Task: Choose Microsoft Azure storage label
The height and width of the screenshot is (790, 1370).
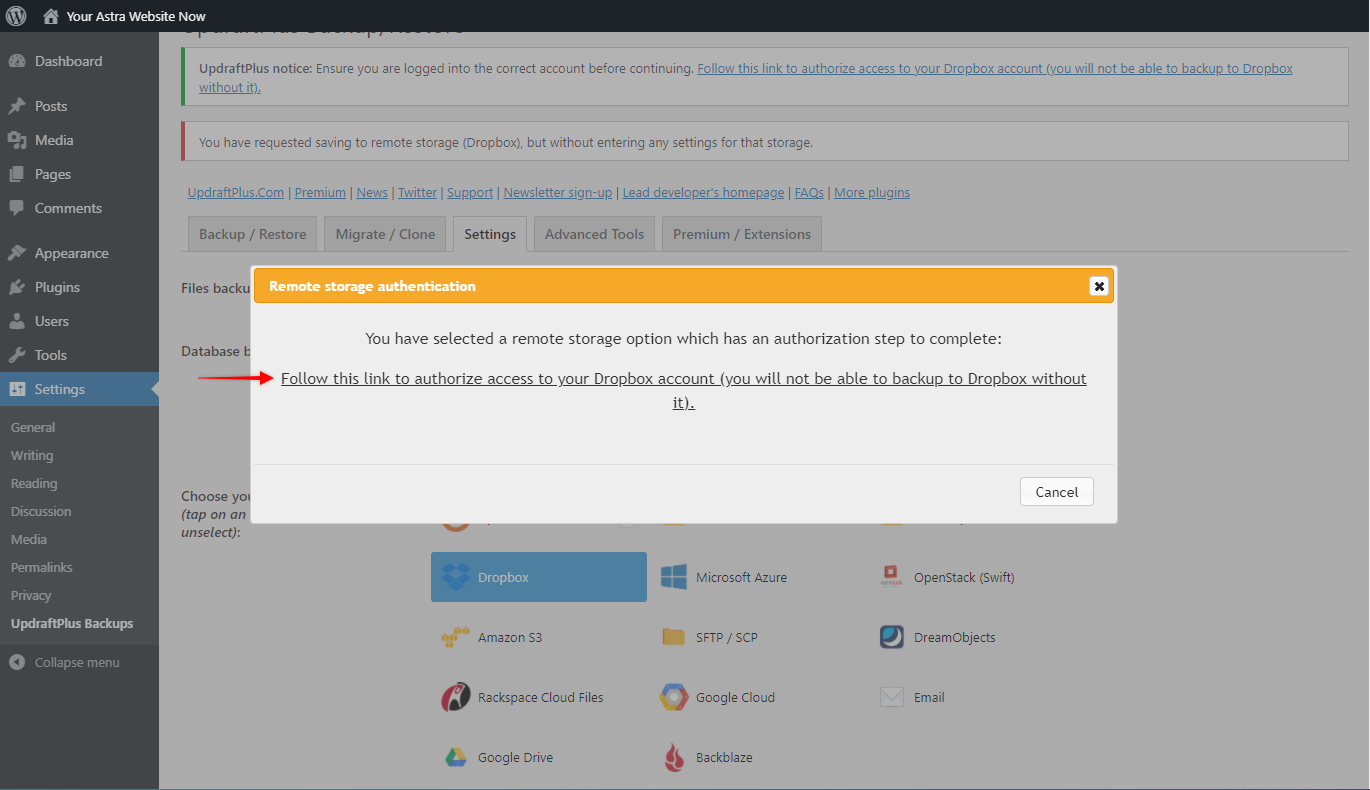Action: coord(741,577)
